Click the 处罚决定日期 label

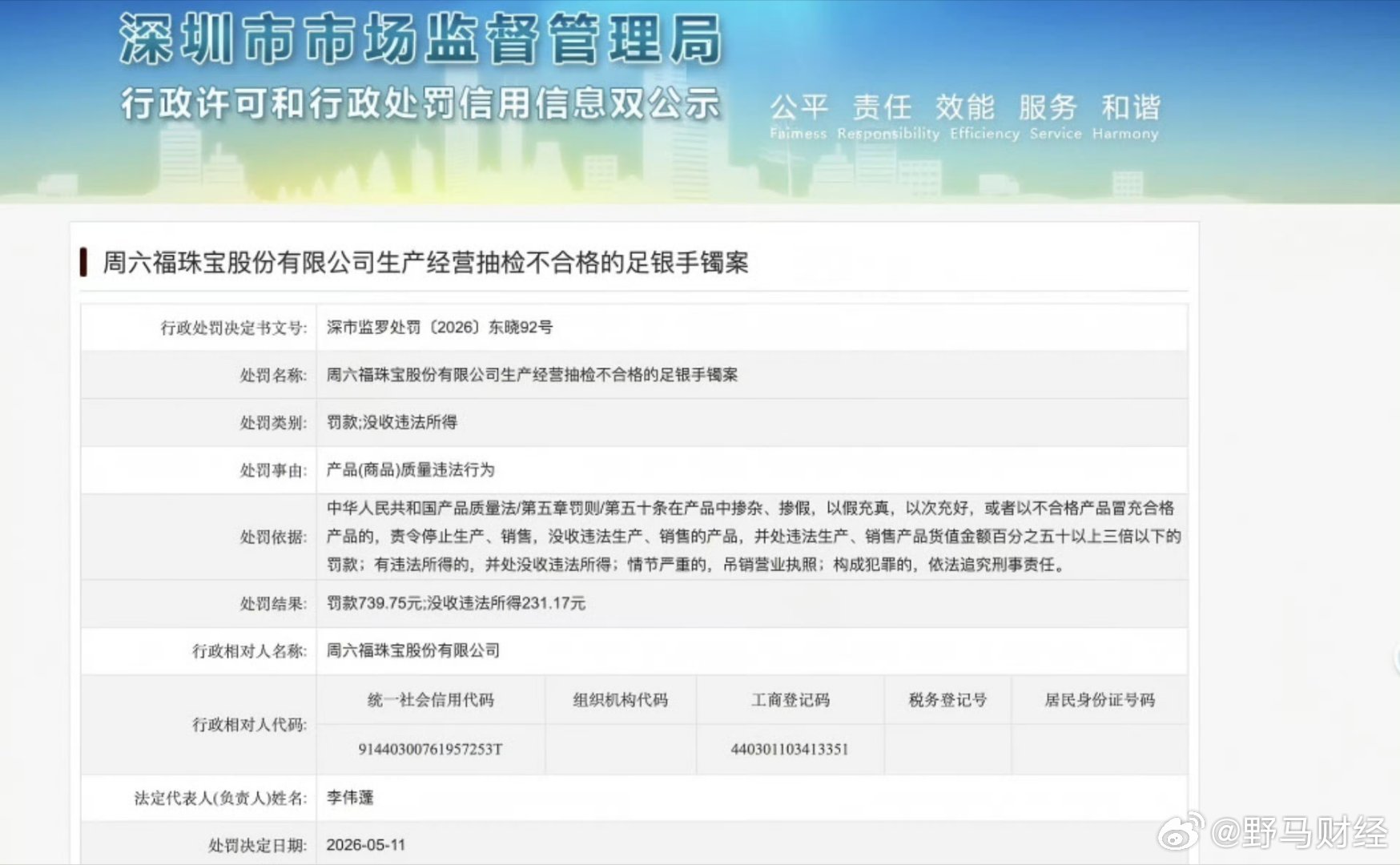coord(257,846)
